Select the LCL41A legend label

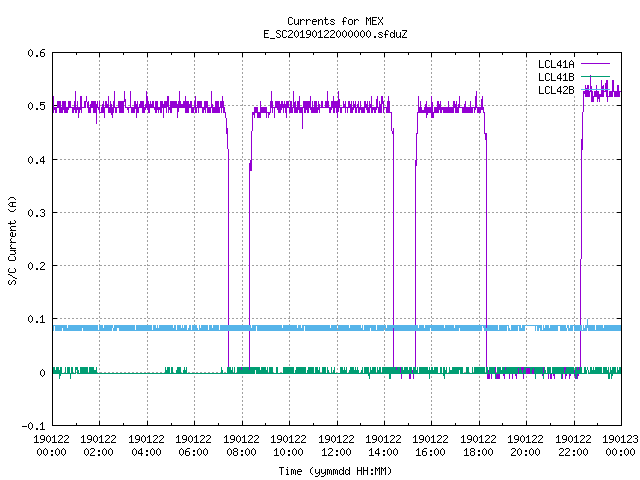point(556,64)
